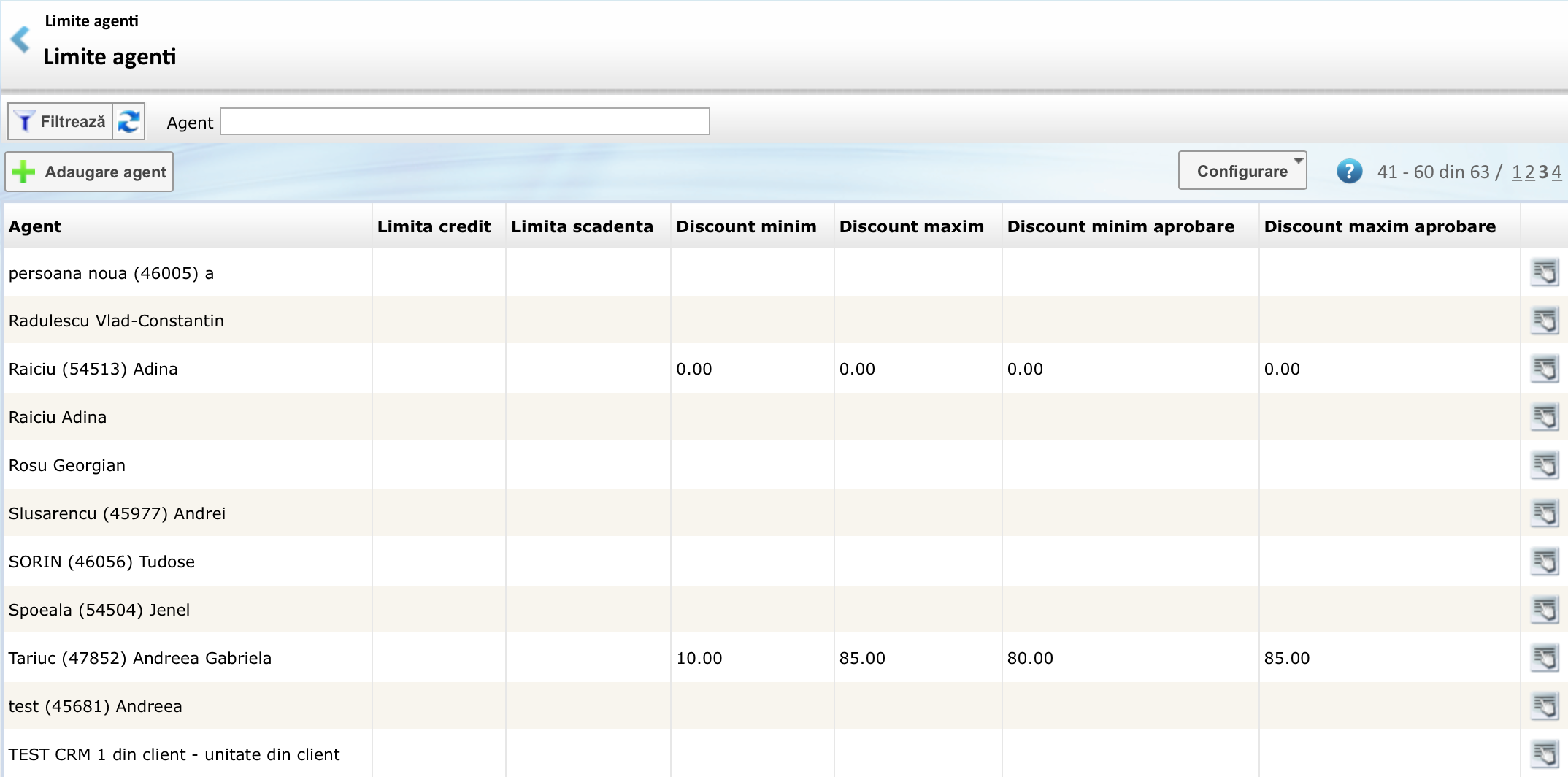Image resolution: width=1568 pixels, height=777 pixels.
Task: Click edit icon for SORIN Tudose row
Action: pyautogui.click(x=1544, y=562)
